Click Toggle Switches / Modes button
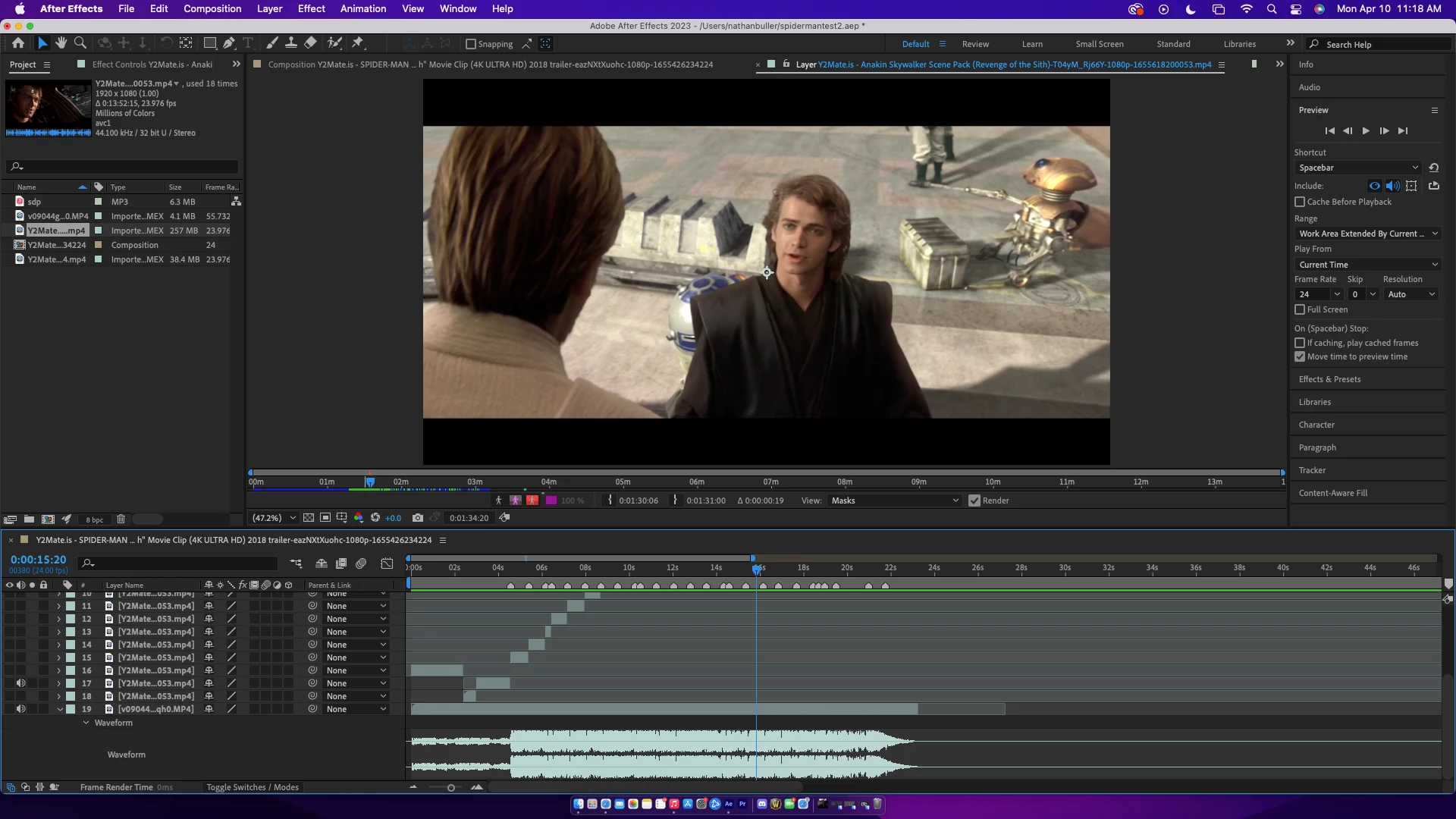 click(x=253, y=787)
